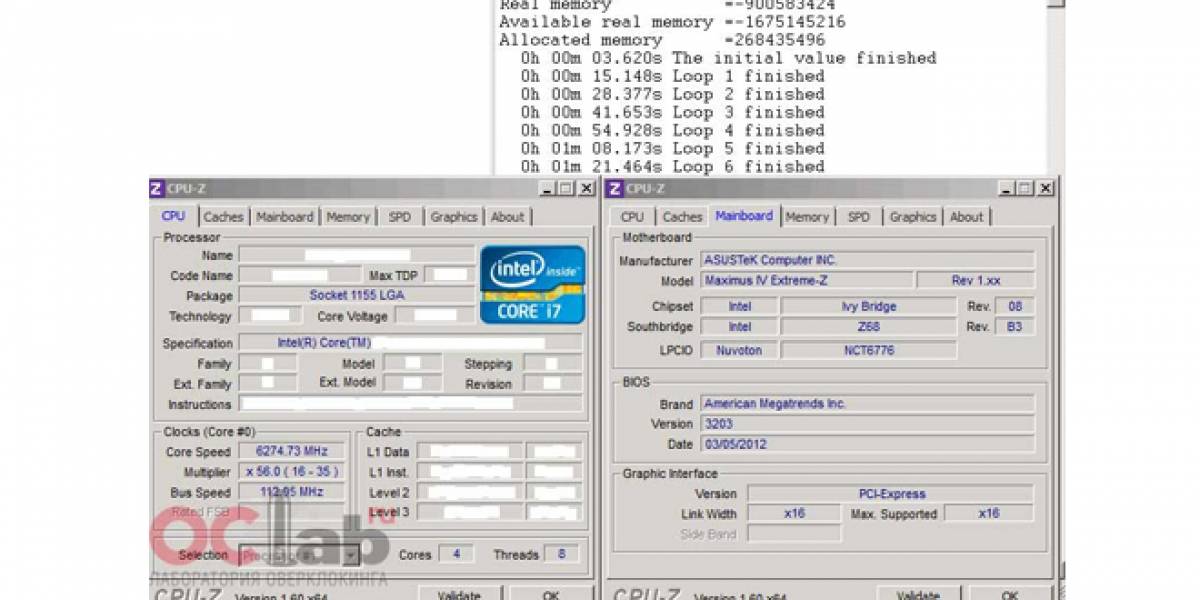Click the Threads count value 8
Image resolution: width=1200 pixels, height=600 pixels.
(x=561, y=554)
